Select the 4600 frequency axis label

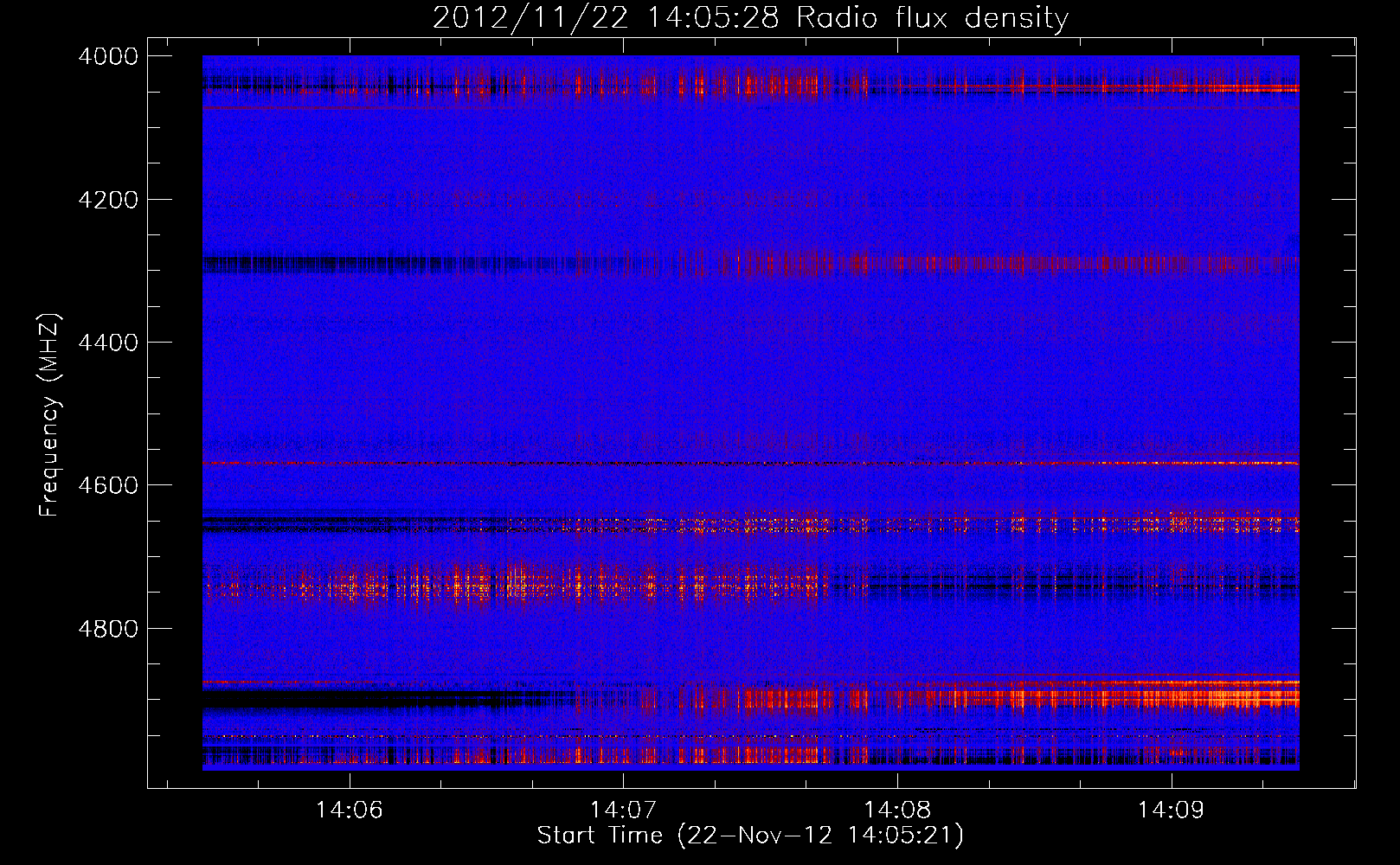[x=108, y=485]
